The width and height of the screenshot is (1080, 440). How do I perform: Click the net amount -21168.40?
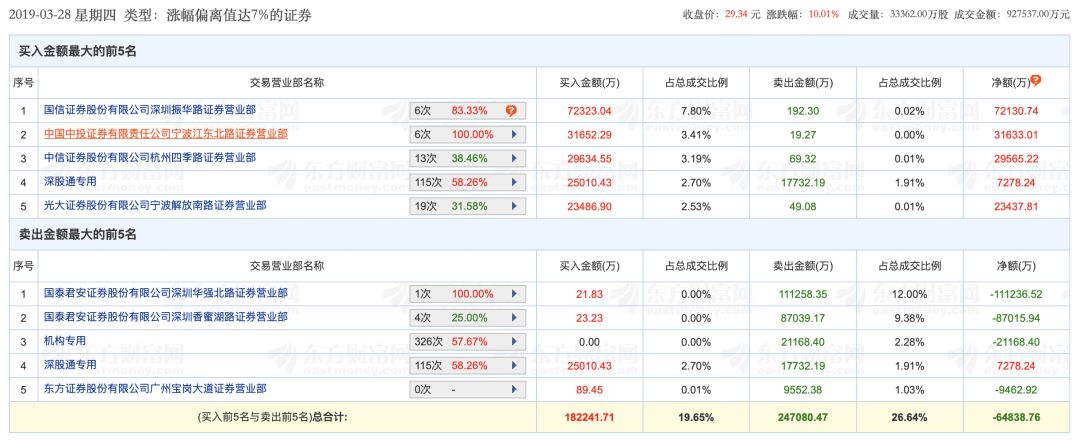1016,342
